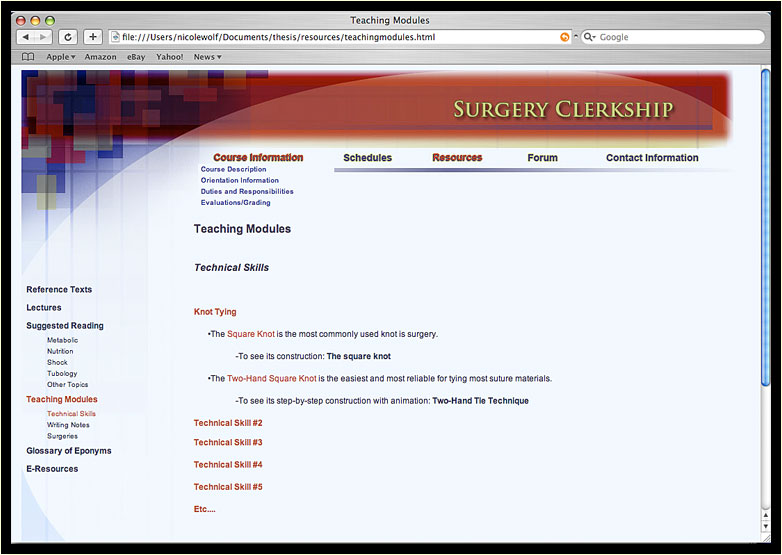Click into the Google search field
This screenshot has height=555, width=782.
[x=673, y=37]
